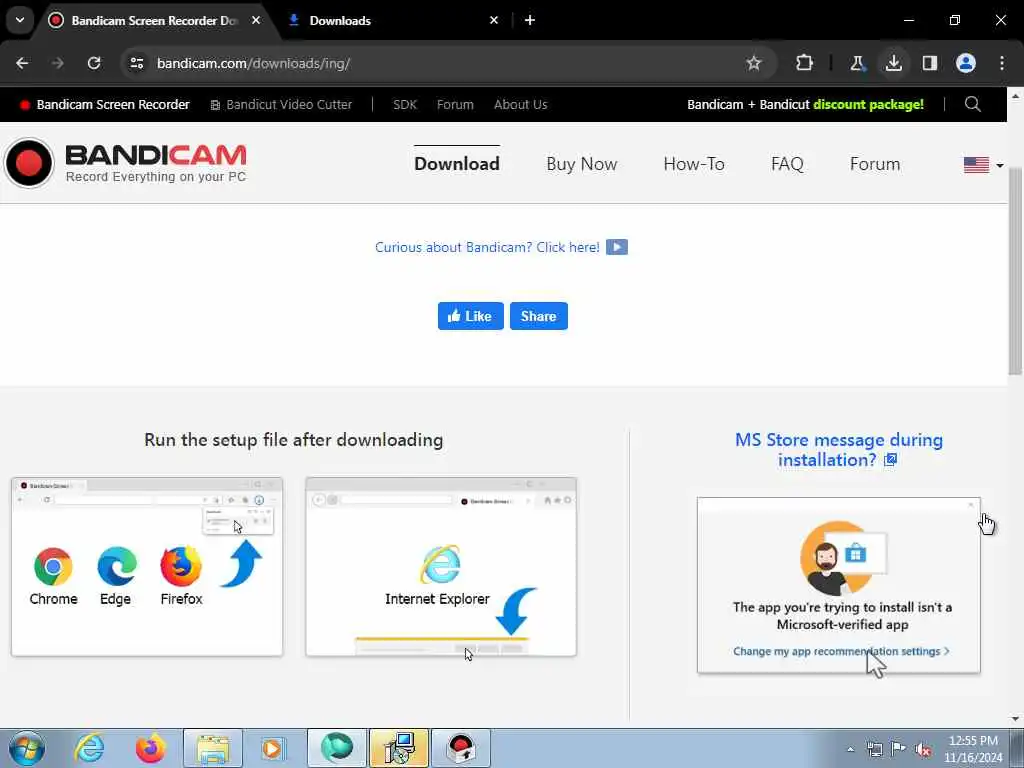Close the Bandicam Screen Recorder tab
This screenshot has width=1024, height=768.
(x=256, y=20)
